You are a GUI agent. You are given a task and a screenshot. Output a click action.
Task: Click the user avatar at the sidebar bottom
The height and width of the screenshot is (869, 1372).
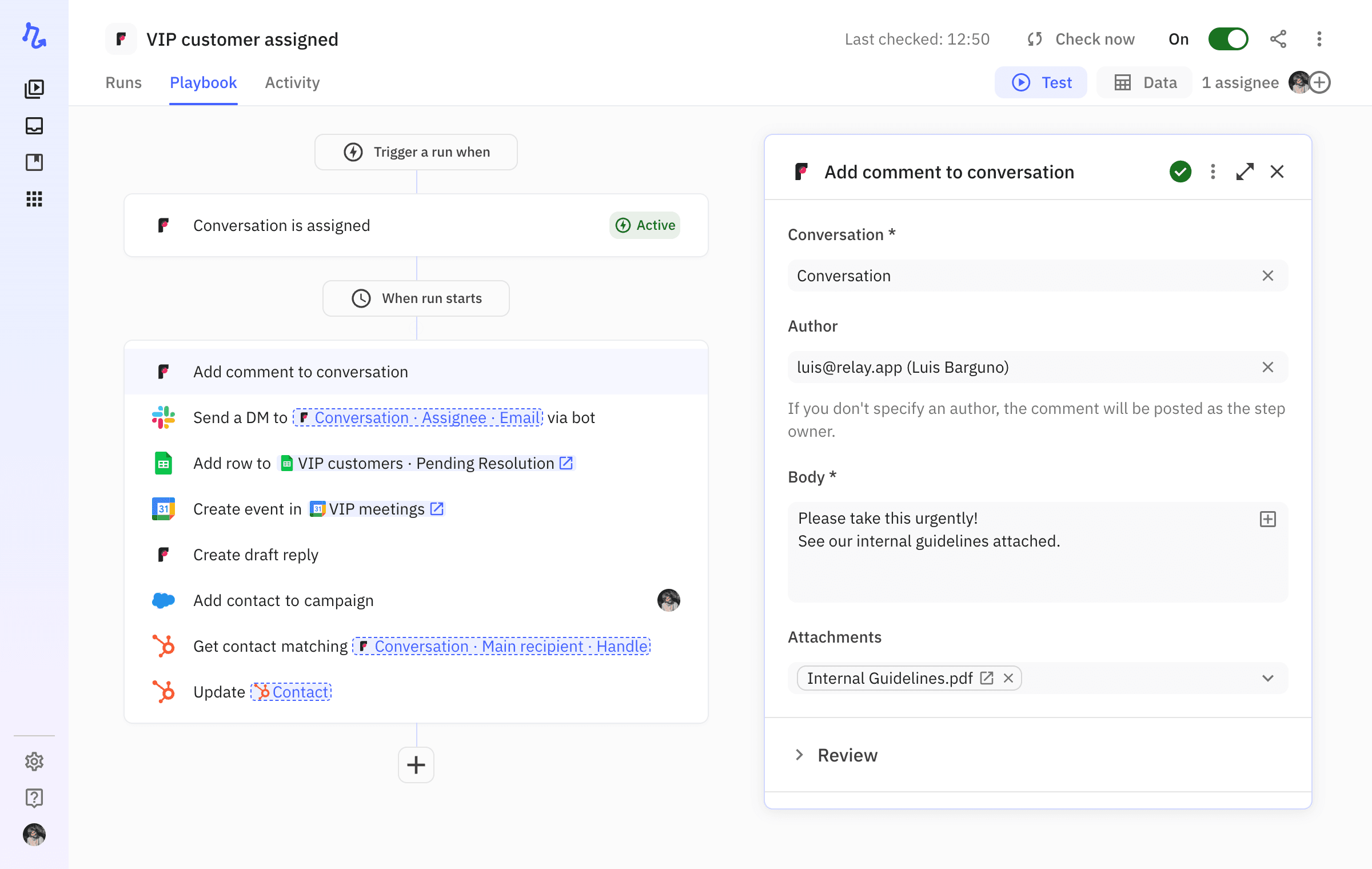[x=34, y=835]
